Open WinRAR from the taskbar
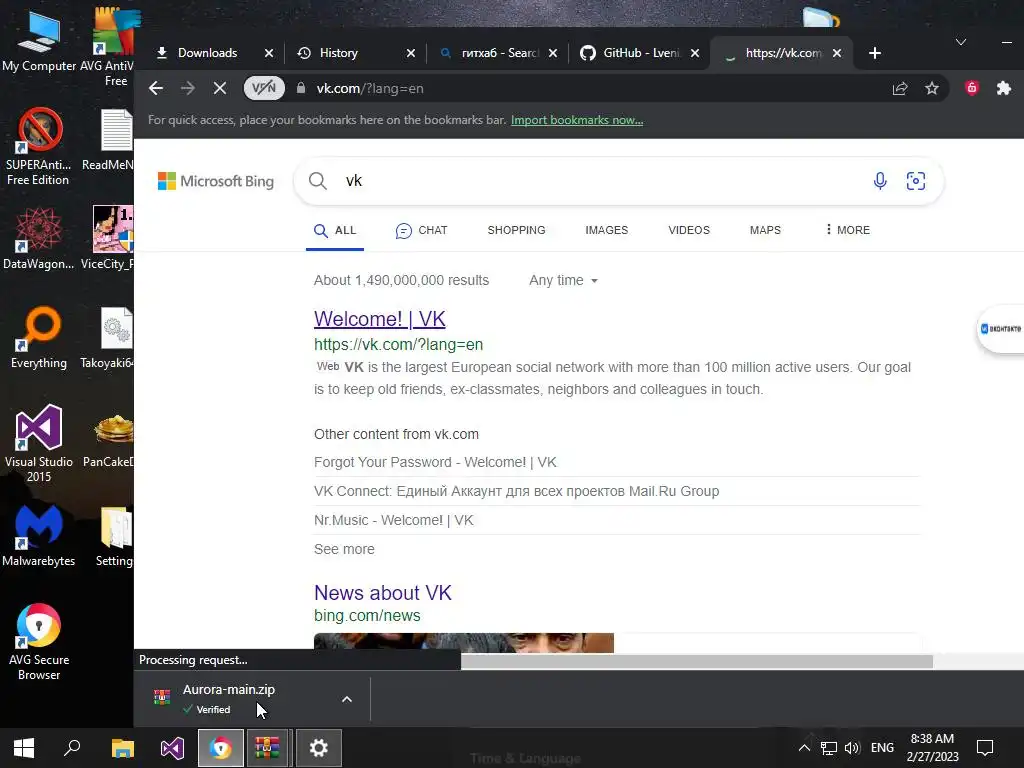Image resolution: width=1024 pixels, height=768 pixels. click(x=267, y=748)
